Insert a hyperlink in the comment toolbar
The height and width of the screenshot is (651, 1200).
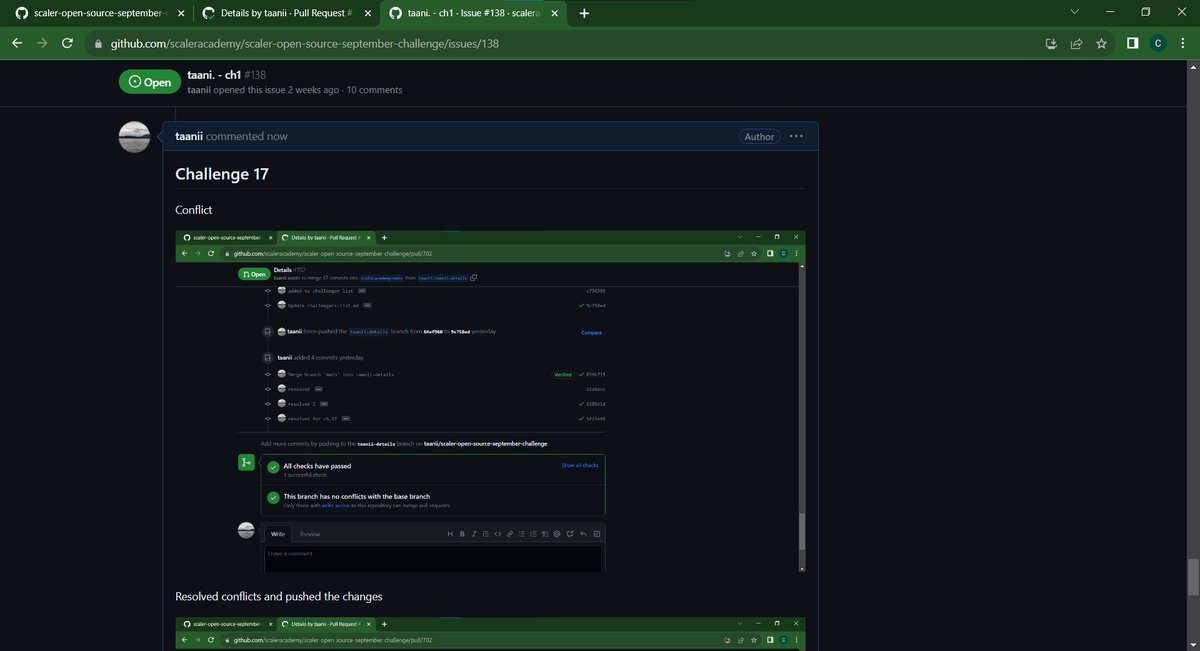510,533
